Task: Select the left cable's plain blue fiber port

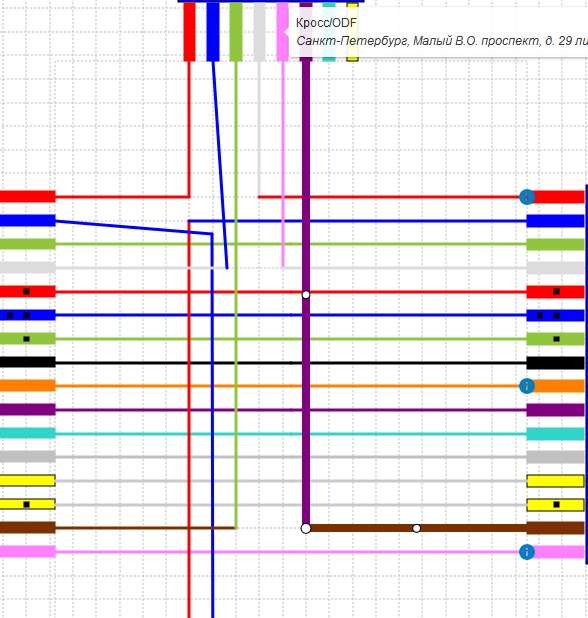Action: (x=28, y=220)
